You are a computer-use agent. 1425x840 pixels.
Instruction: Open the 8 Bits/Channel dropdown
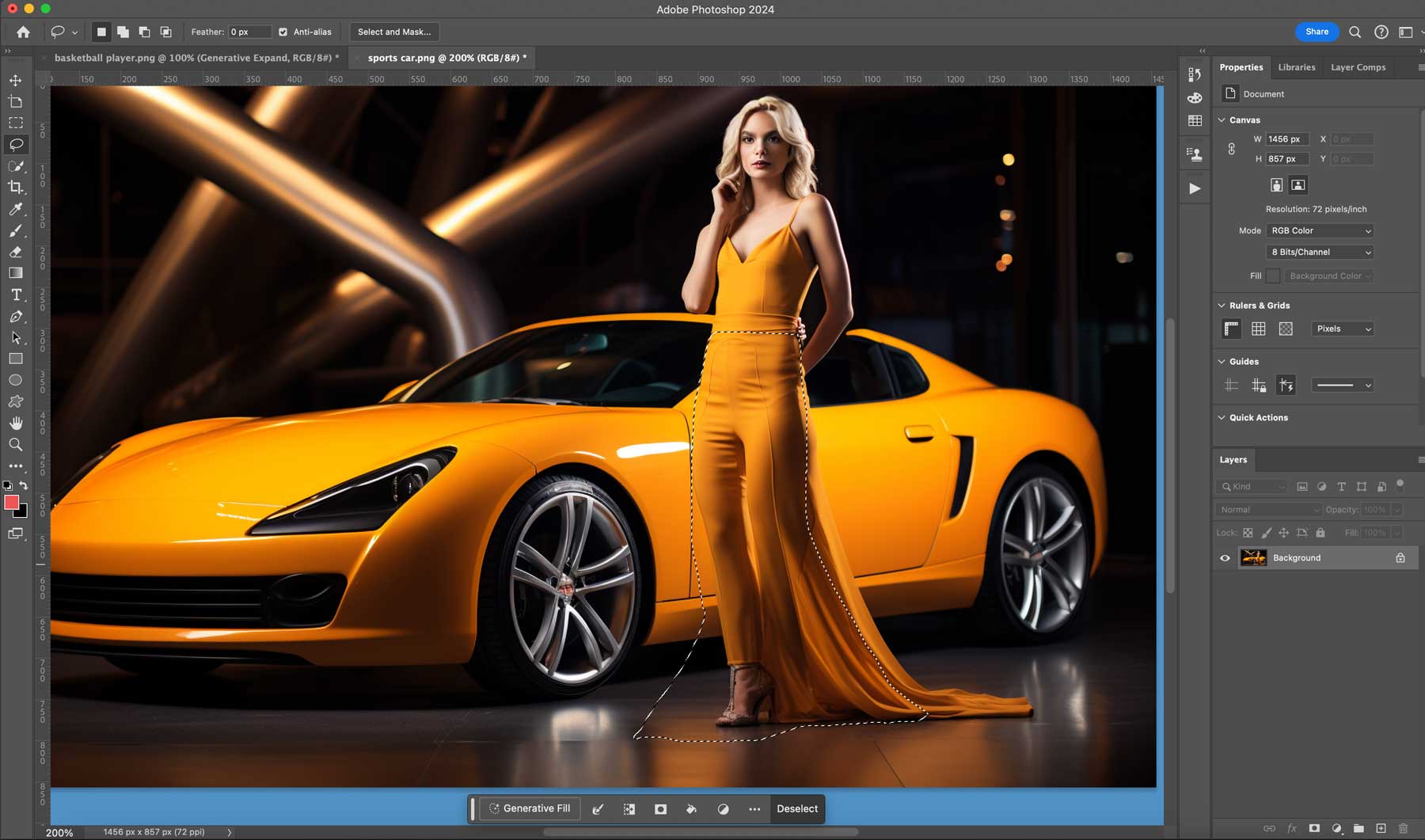1319,252
